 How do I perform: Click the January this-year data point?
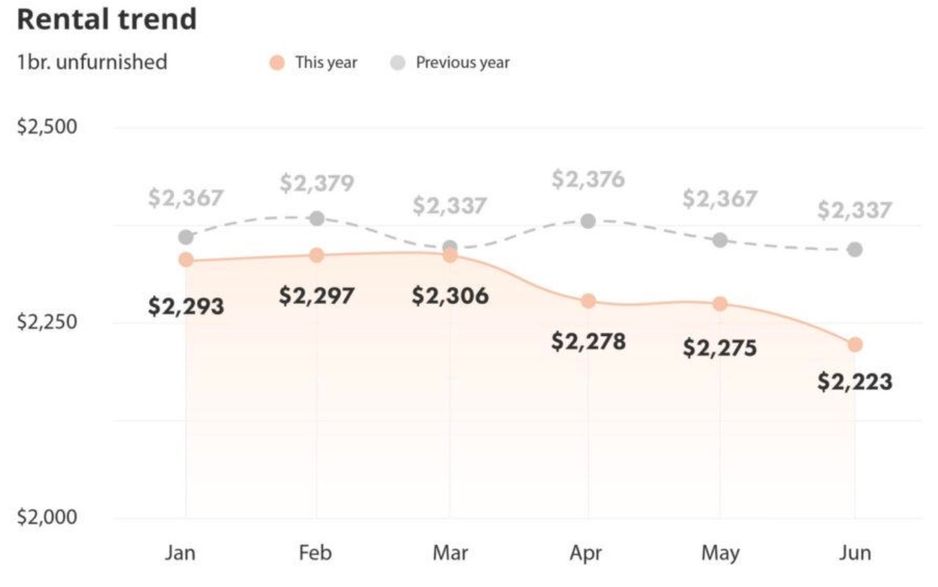(x=186, y=260)
